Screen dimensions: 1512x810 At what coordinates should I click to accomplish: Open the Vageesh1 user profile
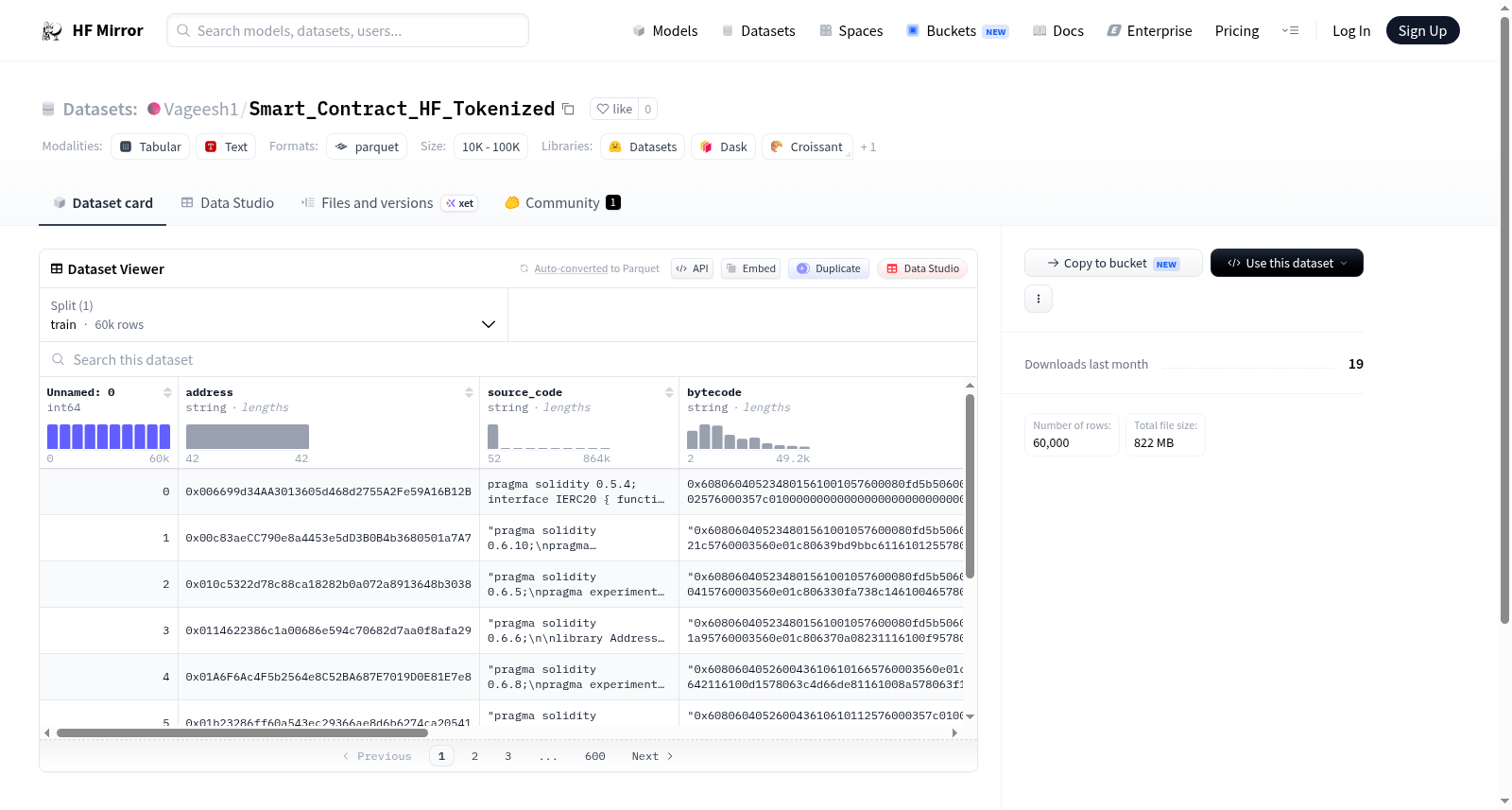pos(200,109)
